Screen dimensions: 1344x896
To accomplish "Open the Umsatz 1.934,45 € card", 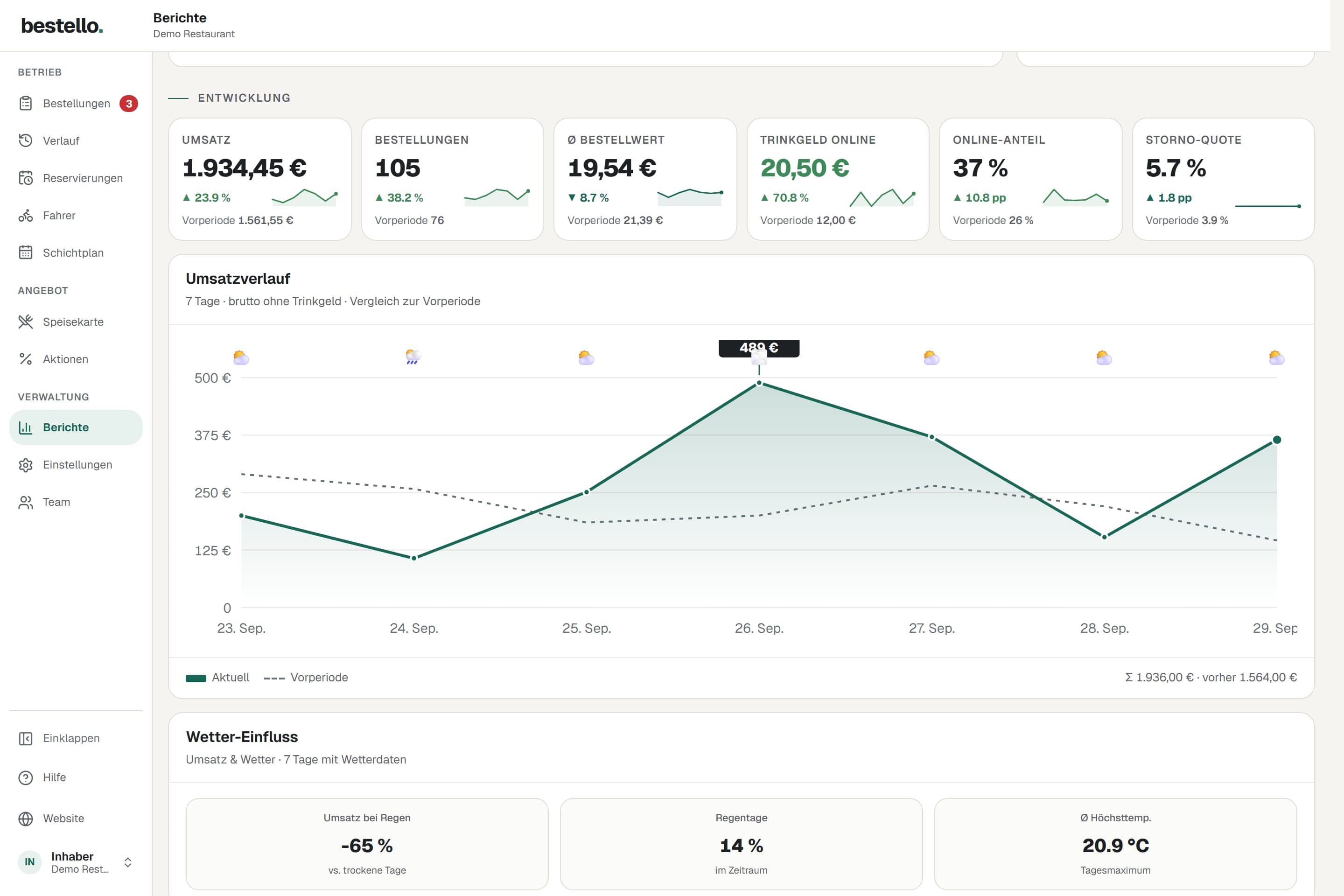I will pyautogui.click(x=260, y=179).
